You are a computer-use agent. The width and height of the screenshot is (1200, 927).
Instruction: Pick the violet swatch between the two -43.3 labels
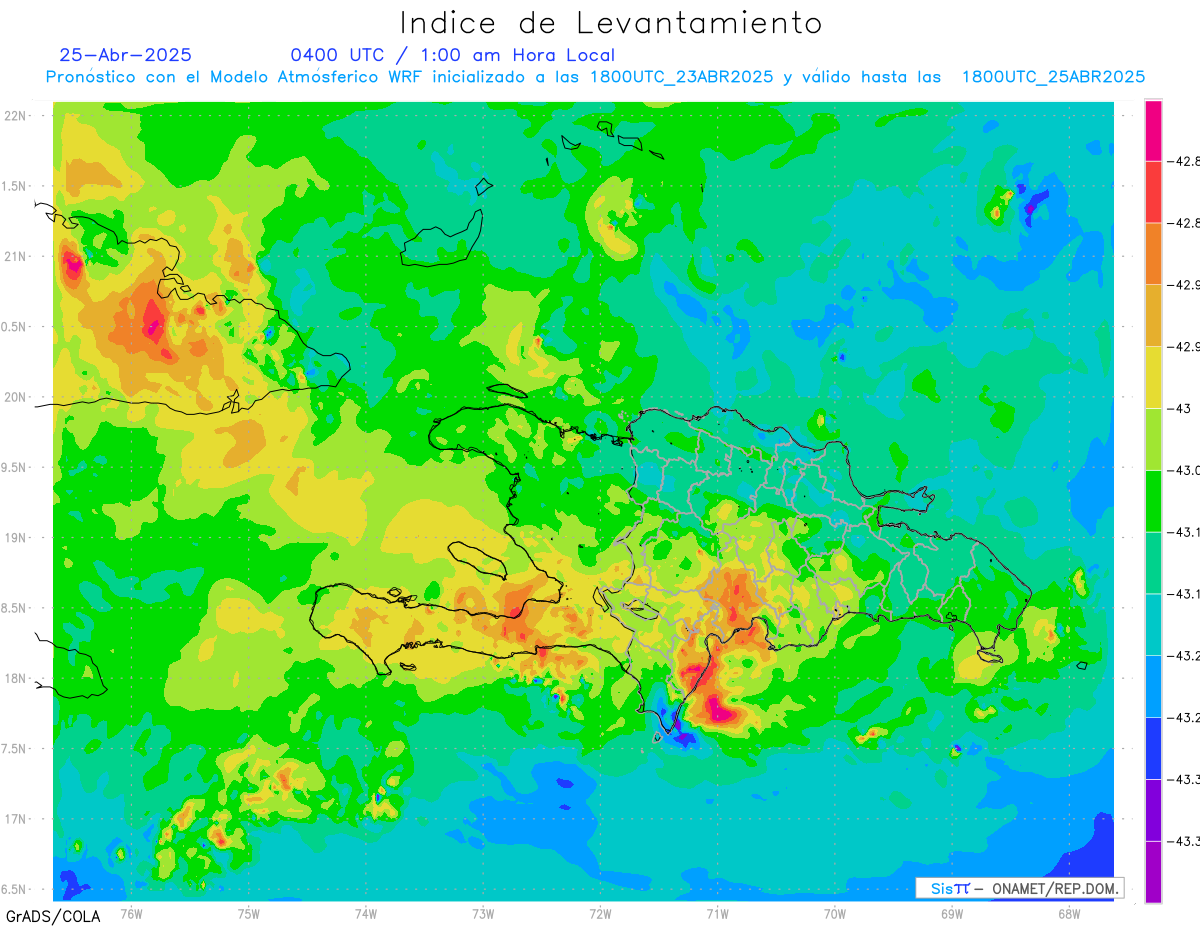coord(1153,810)
